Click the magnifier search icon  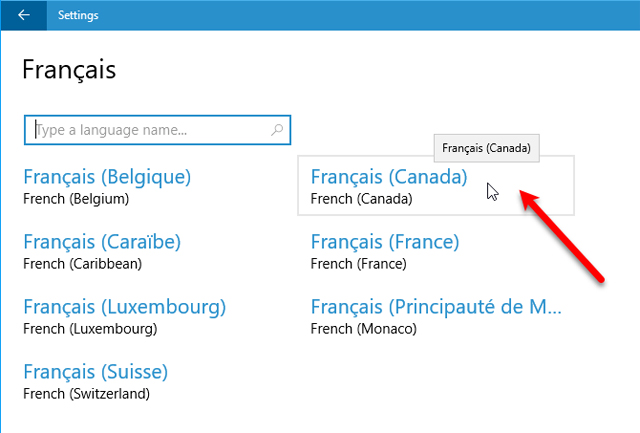pyautogui.click(x=277, y=130)
